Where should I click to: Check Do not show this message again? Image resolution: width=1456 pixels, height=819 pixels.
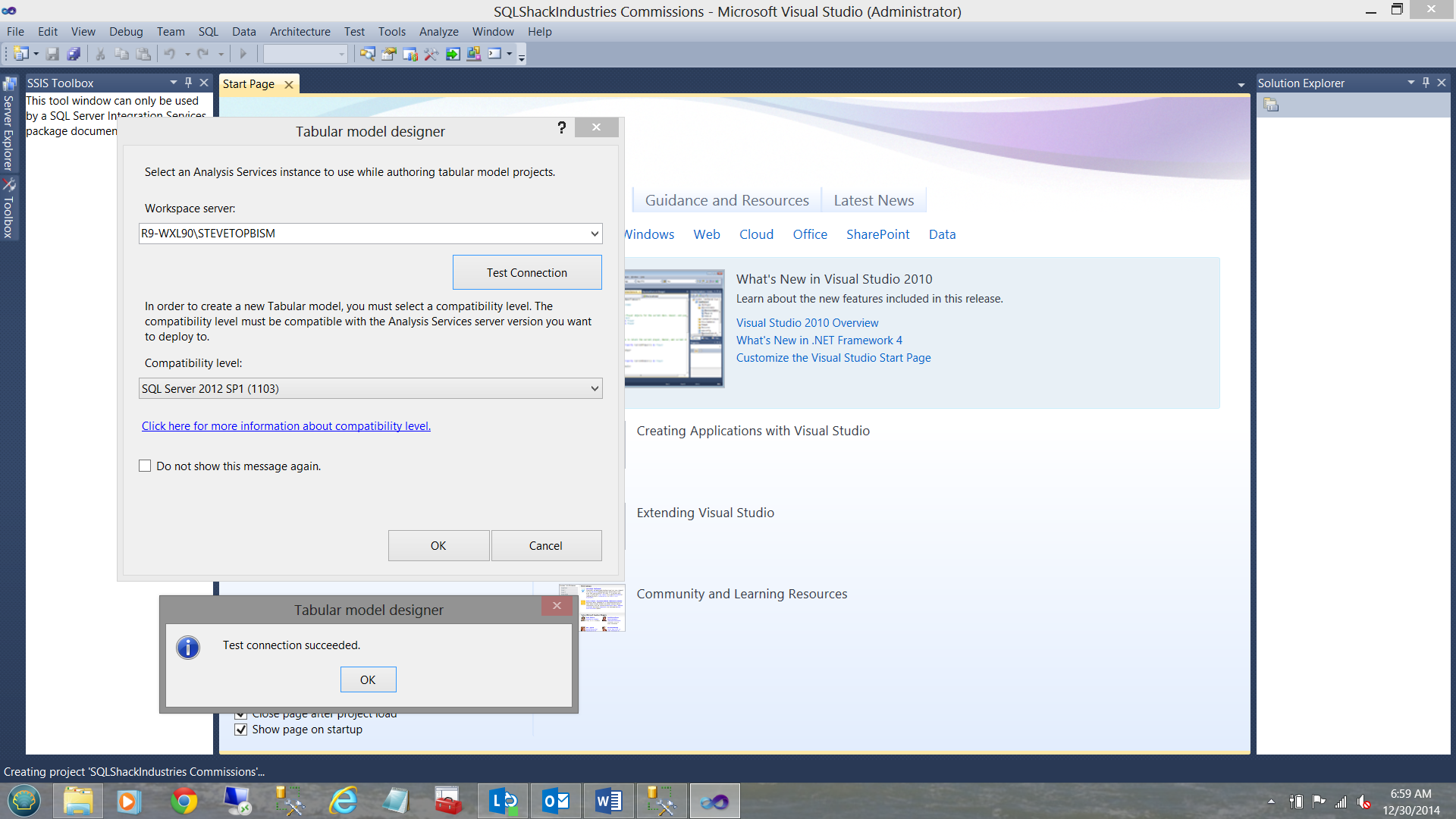pyautogui.click(x=146, y=466)
